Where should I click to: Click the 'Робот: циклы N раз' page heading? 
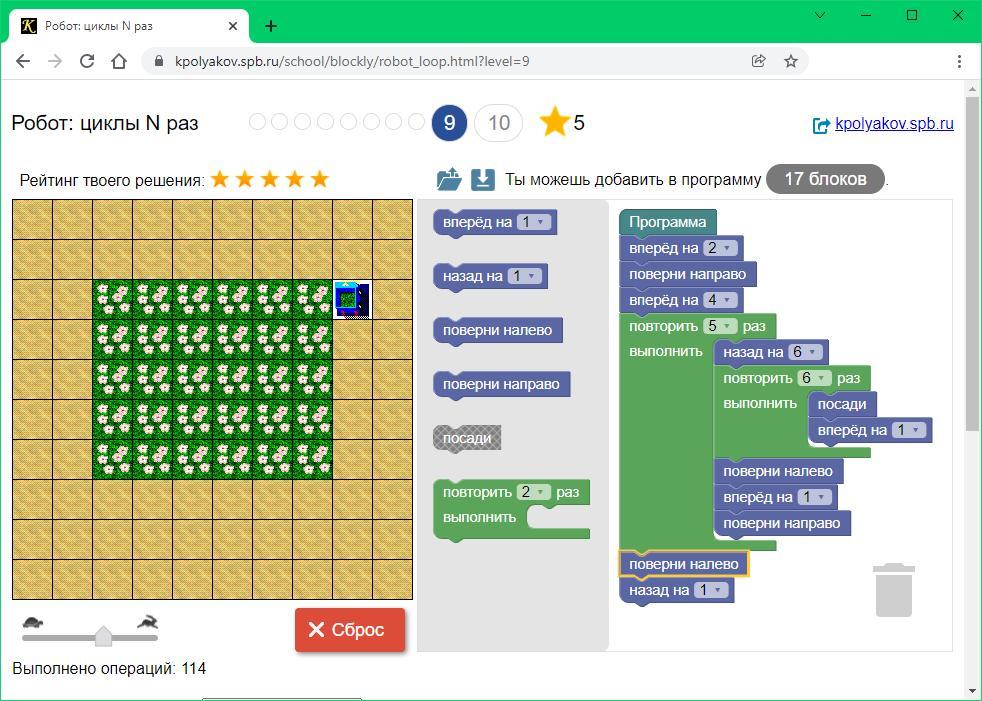pos(105,123)
